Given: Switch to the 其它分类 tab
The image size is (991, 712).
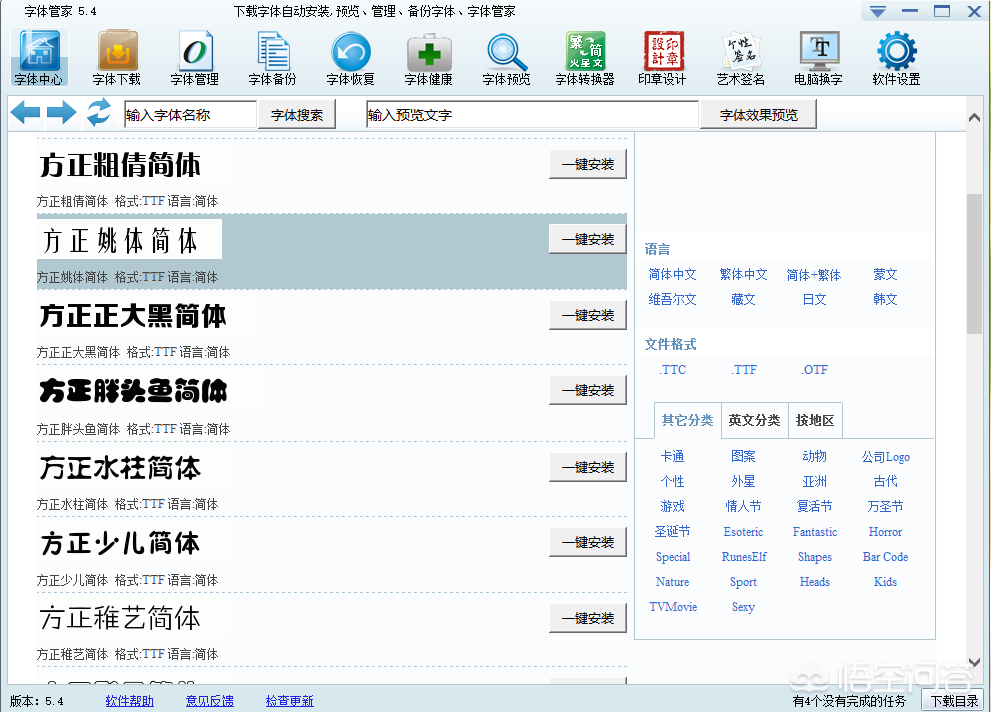Looking at the screenshot, I should [x=688, y=420].
